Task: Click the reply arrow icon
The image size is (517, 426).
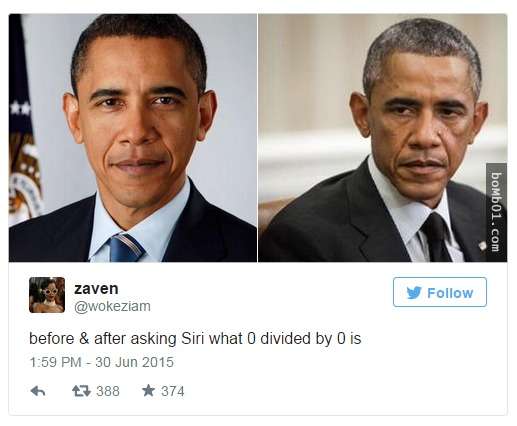Action: (38, 391)
